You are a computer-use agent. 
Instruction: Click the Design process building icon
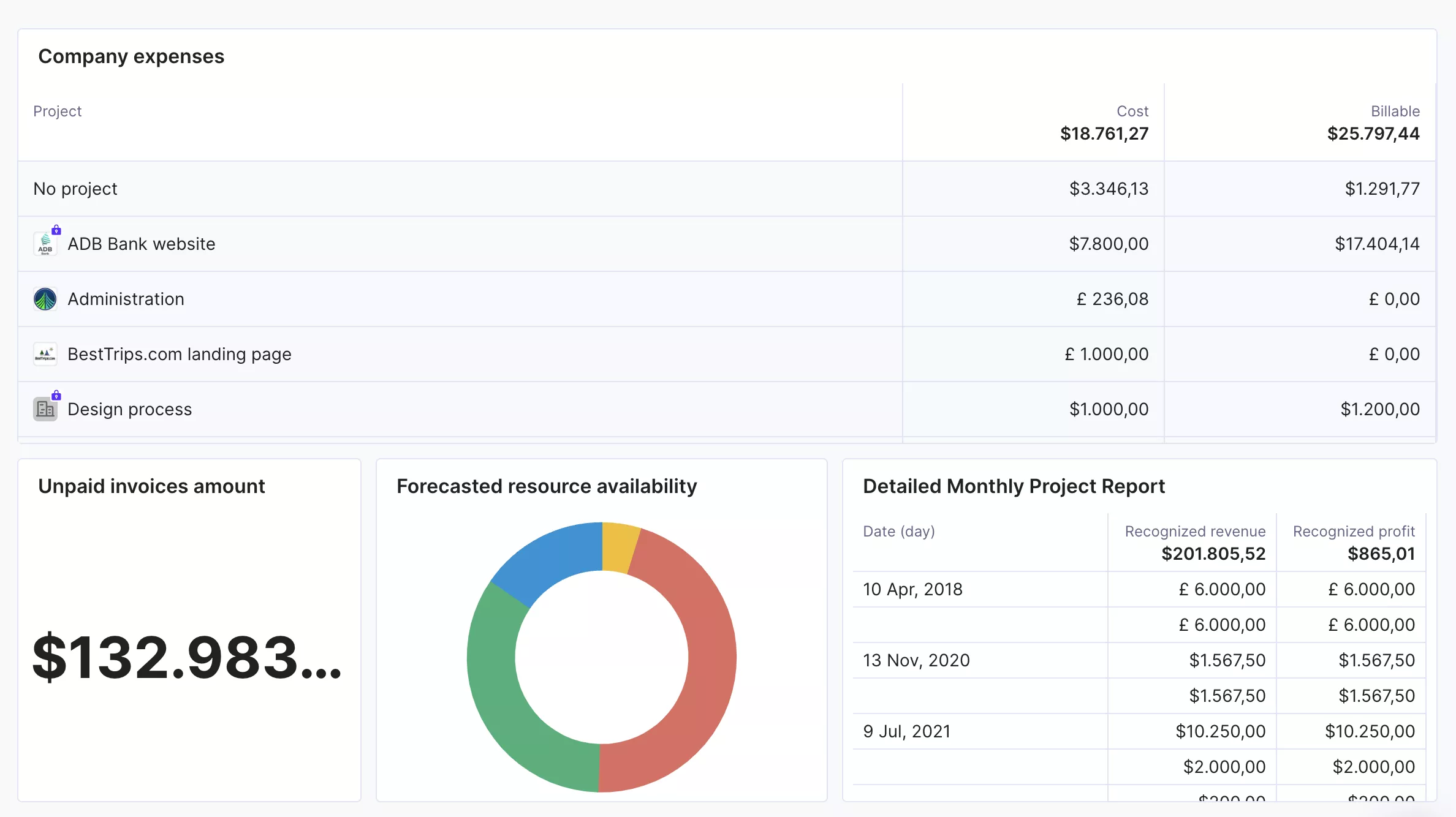click(45, 409)
